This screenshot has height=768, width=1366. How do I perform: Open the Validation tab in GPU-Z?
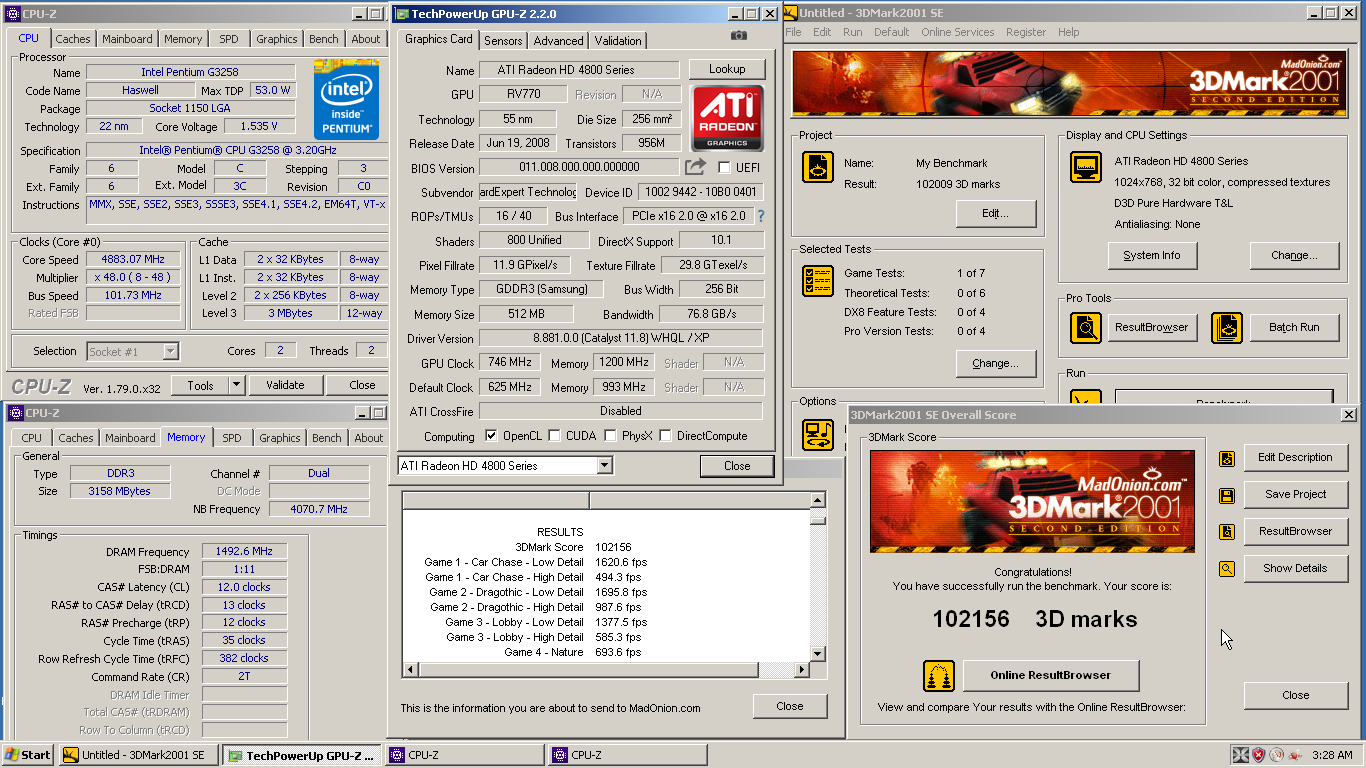pos(618,41)
